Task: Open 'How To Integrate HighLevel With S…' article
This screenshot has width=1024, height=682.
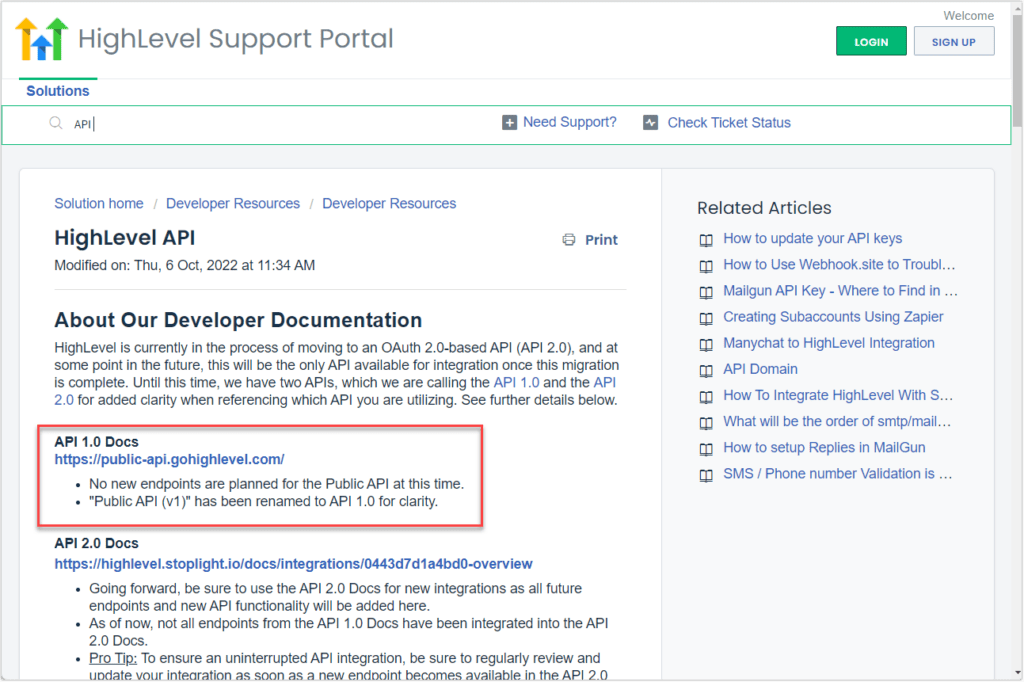Action: 838,395
